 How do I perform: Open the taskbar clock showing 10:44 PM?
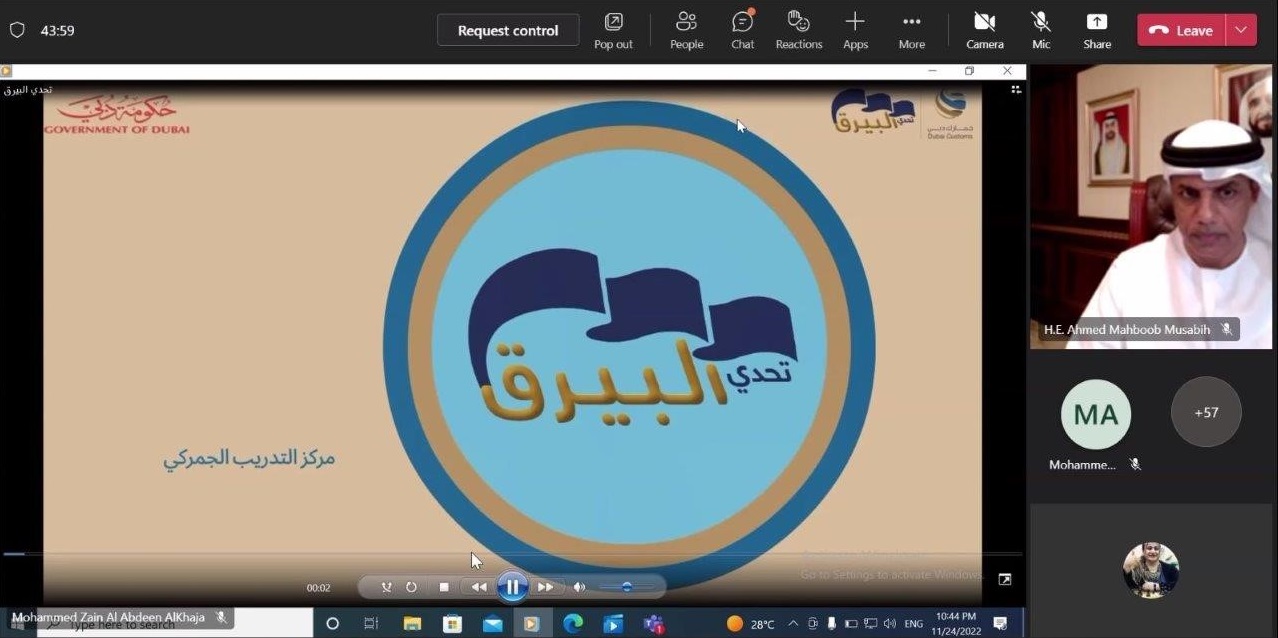956,624
